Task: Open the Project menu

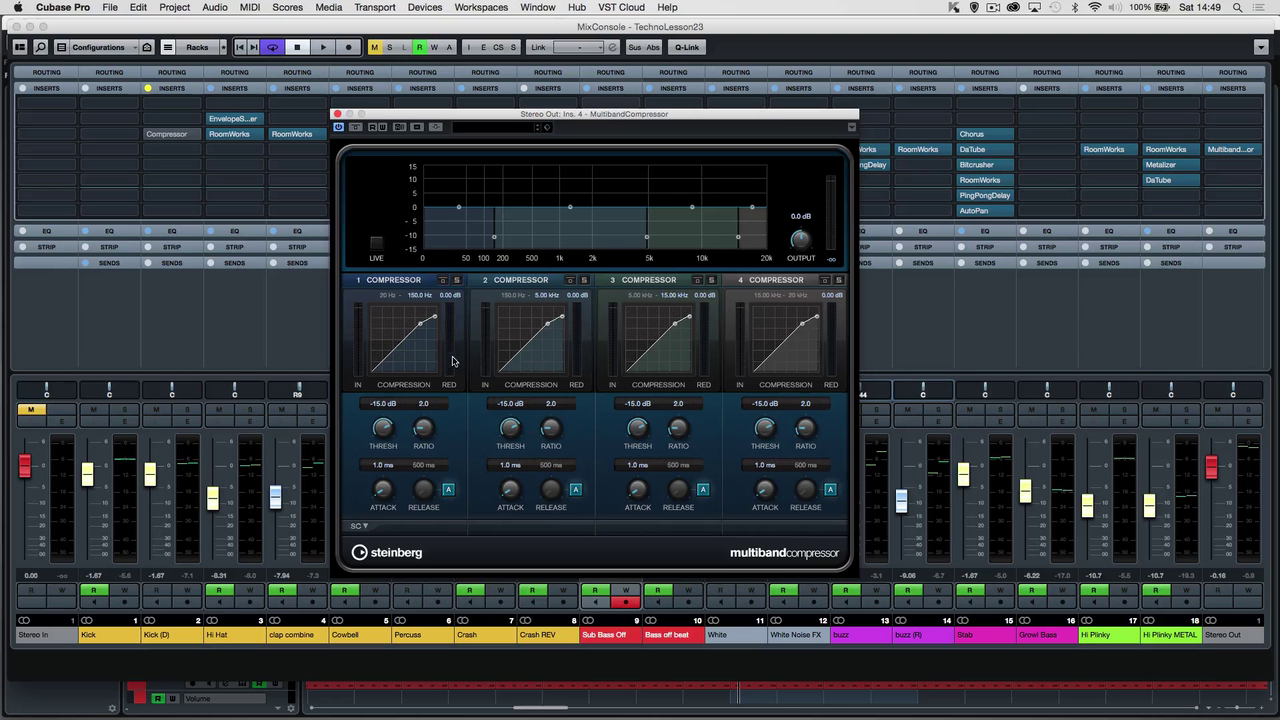Action: [174, 7]
